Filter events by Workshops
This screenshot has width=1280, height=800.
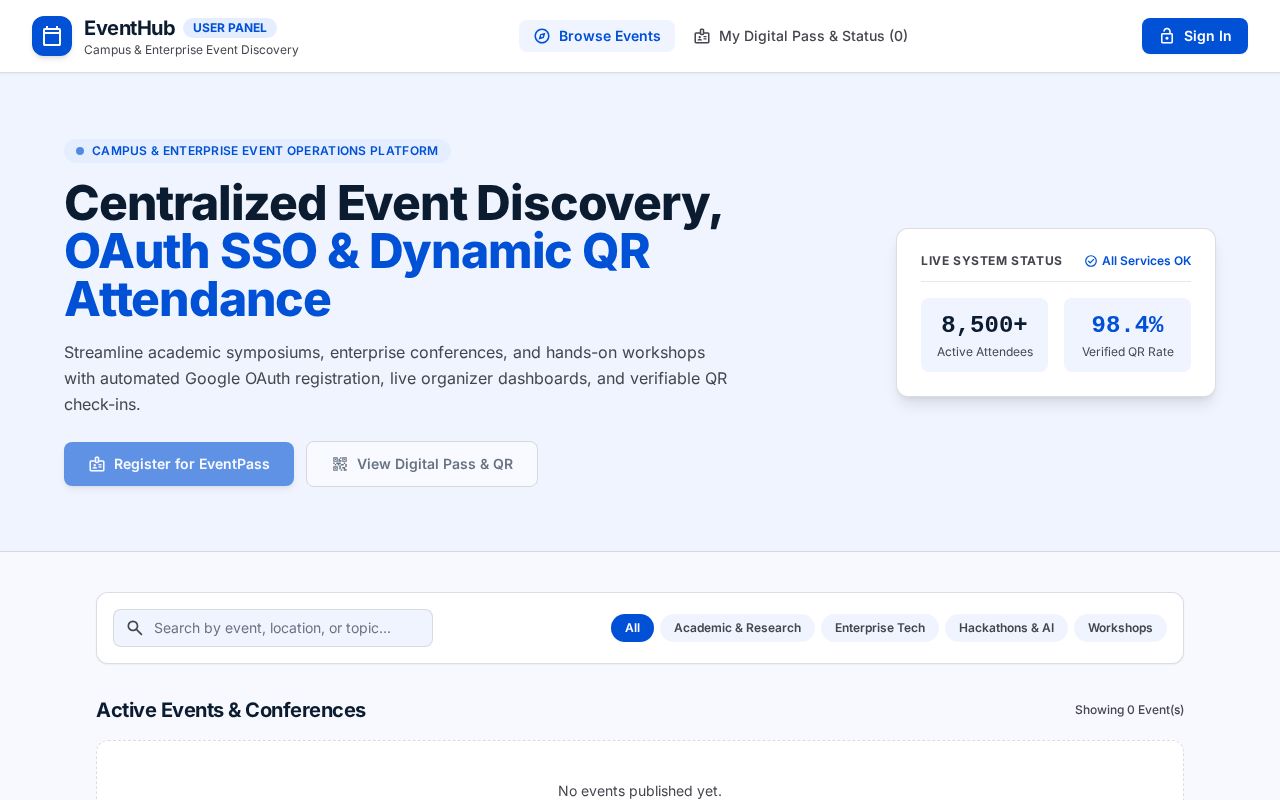(x=1120, y=628)
